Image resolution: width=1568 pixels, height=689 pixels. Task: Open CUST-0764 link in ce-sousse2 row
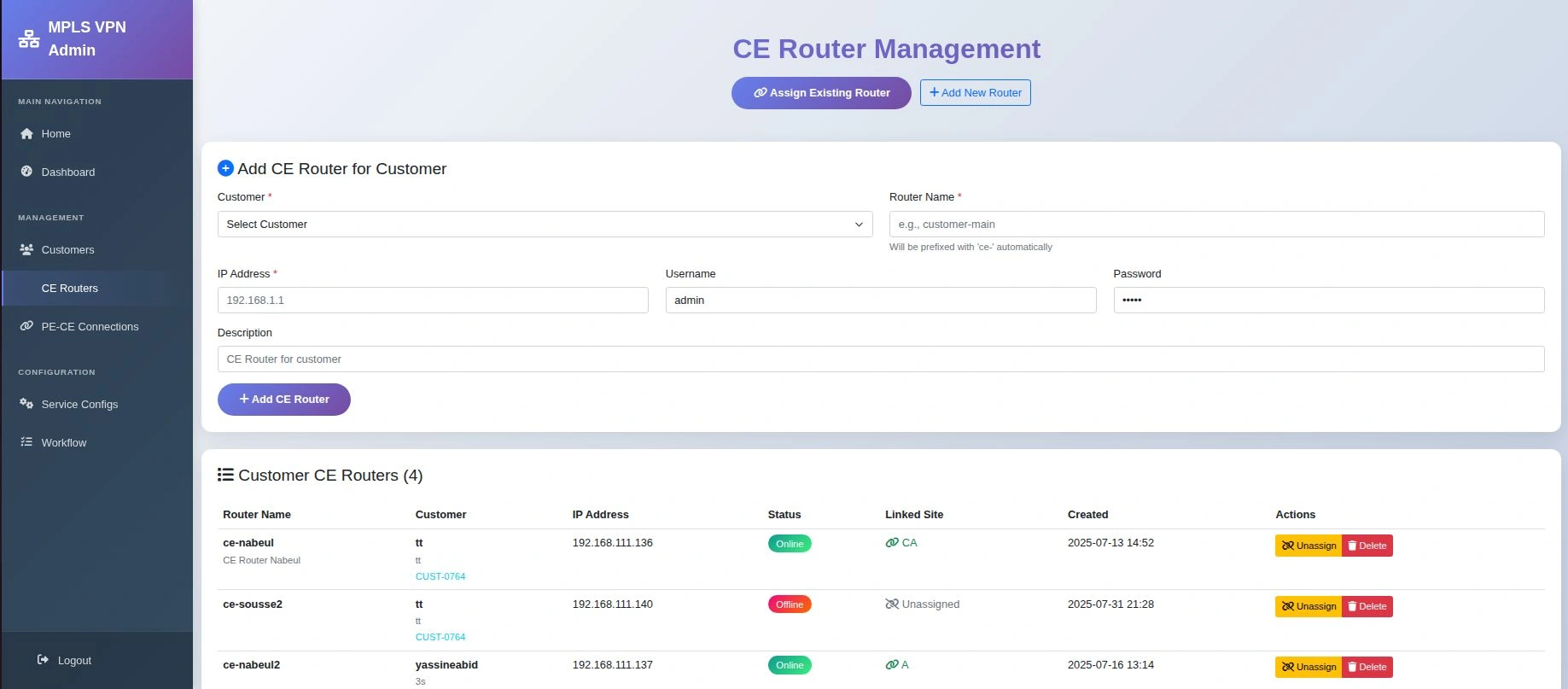(440, 637)
